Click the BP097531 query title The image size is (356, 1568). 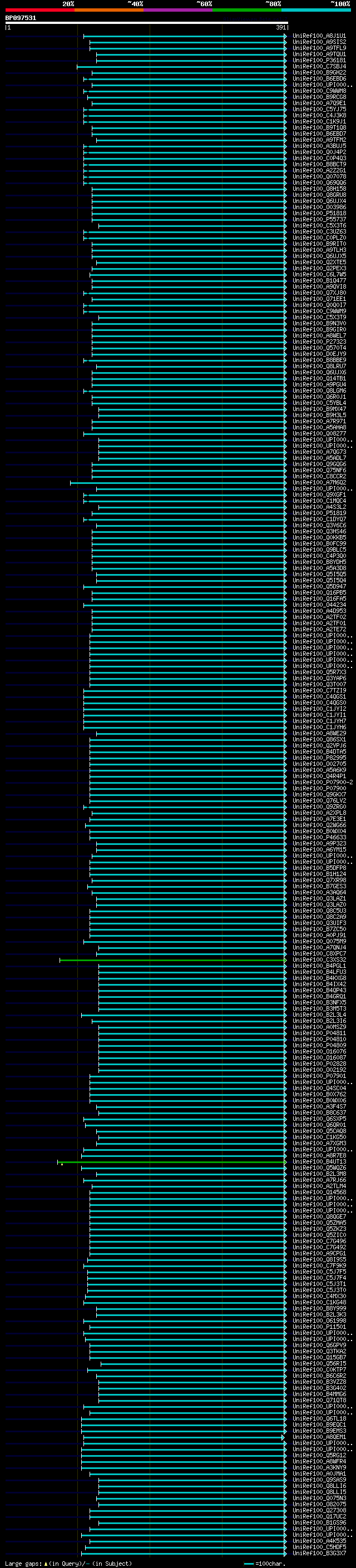[21, 18]
